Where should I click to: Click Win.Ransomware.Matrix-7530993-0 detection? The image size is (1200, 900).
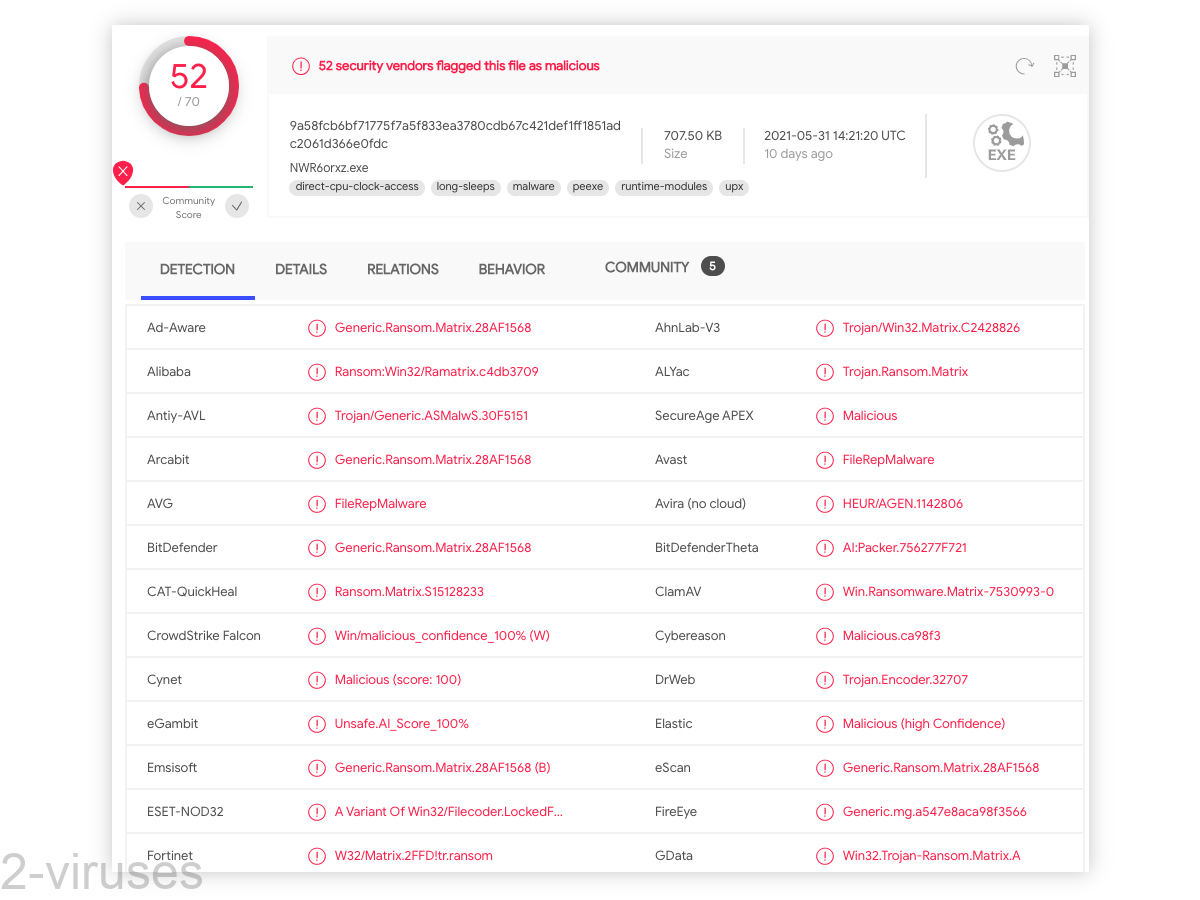[948, 592]
